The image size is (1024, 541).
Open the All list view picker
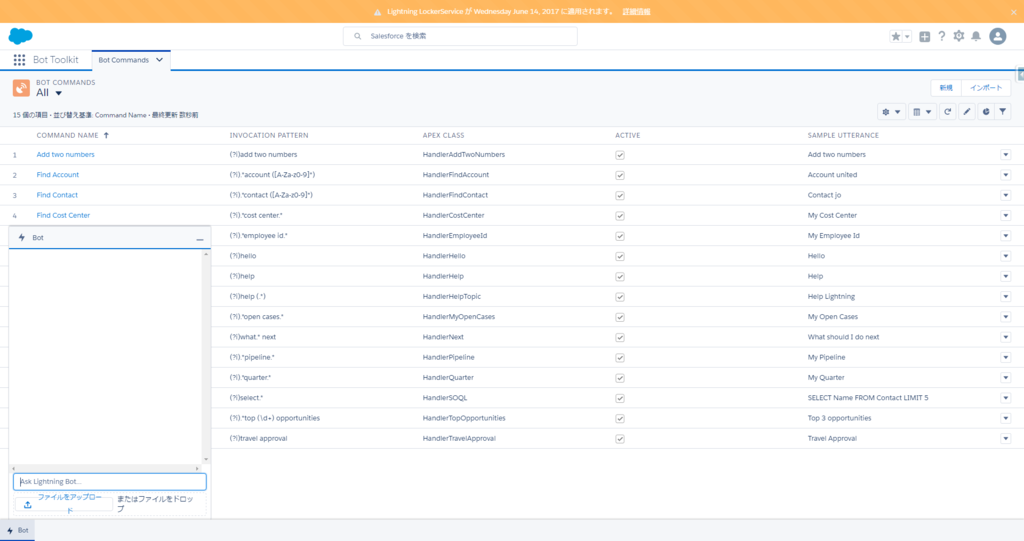50,93
